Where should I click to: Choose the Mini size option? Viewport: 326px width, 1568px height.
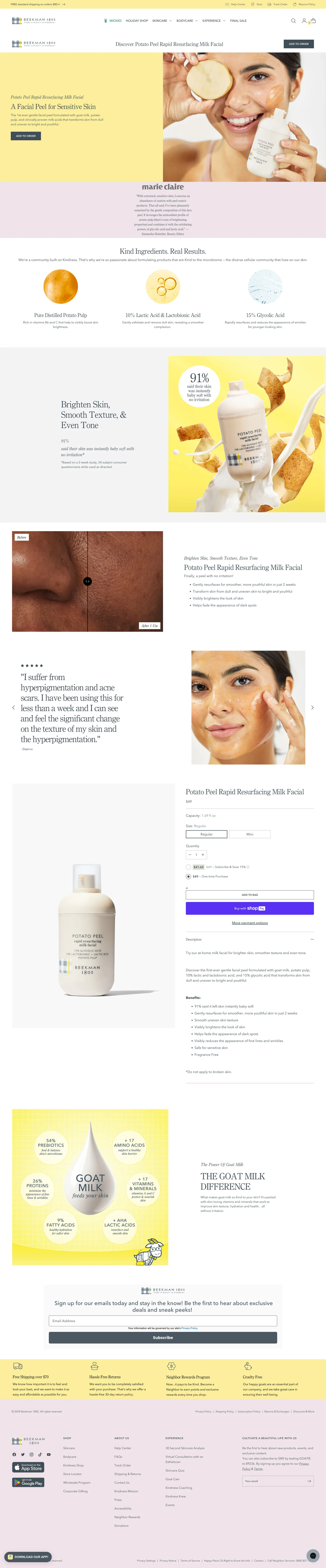point(250,834)
